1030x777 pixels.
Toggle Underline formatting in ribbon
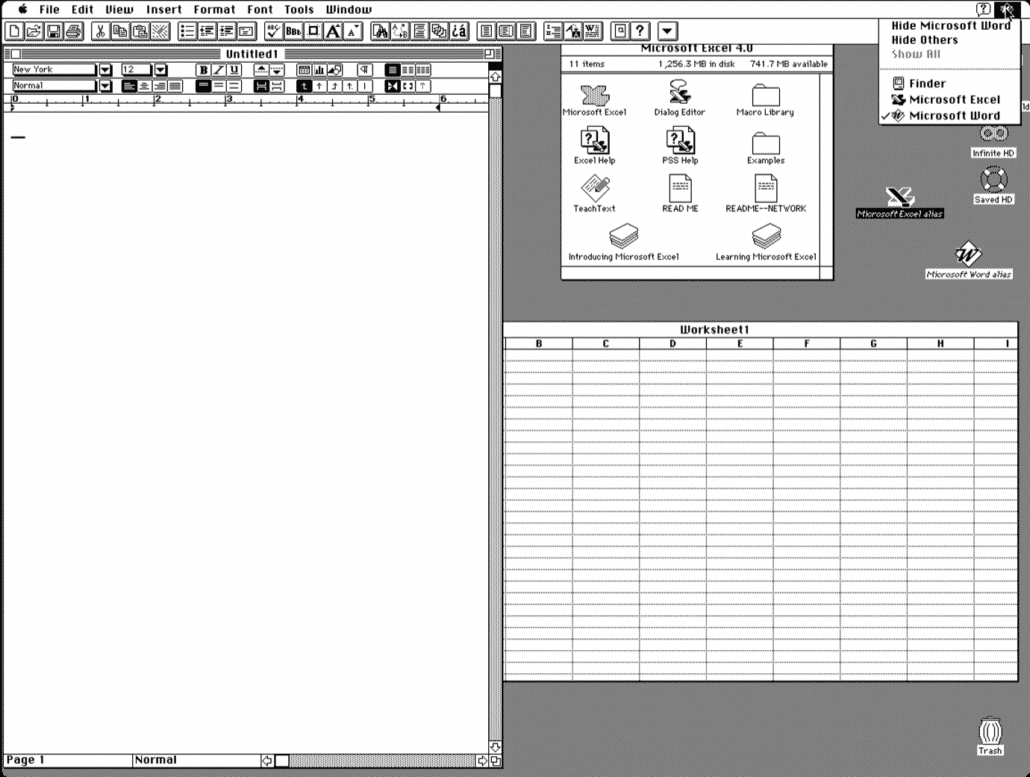(x=234, y=70)
